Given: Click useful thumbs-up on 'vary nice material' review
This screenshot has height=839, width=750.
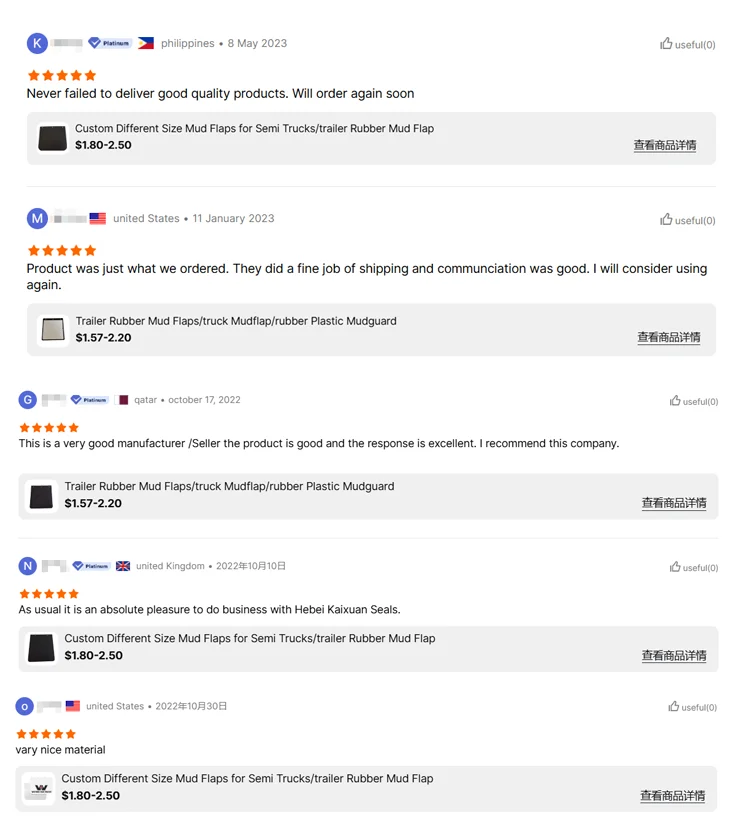Looking at the screenshot, I should click(674, 707).
